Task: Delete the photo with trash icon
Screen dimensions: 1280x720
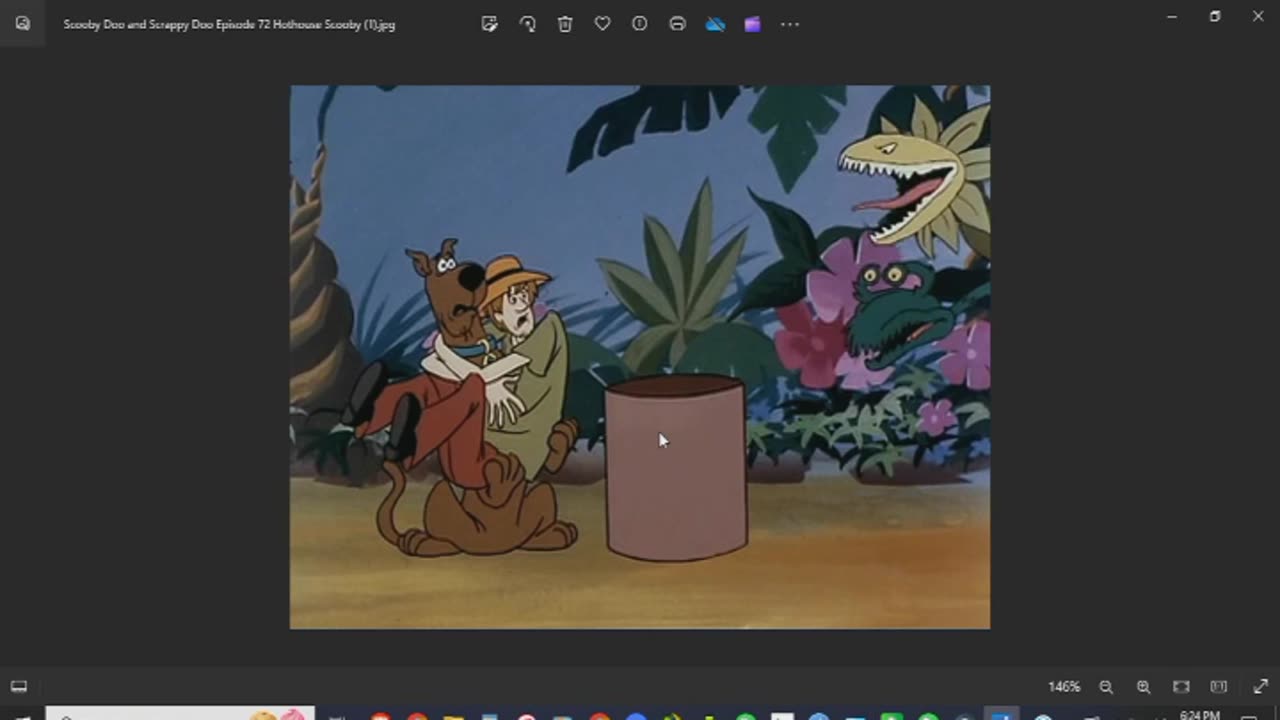Action: 565,24
